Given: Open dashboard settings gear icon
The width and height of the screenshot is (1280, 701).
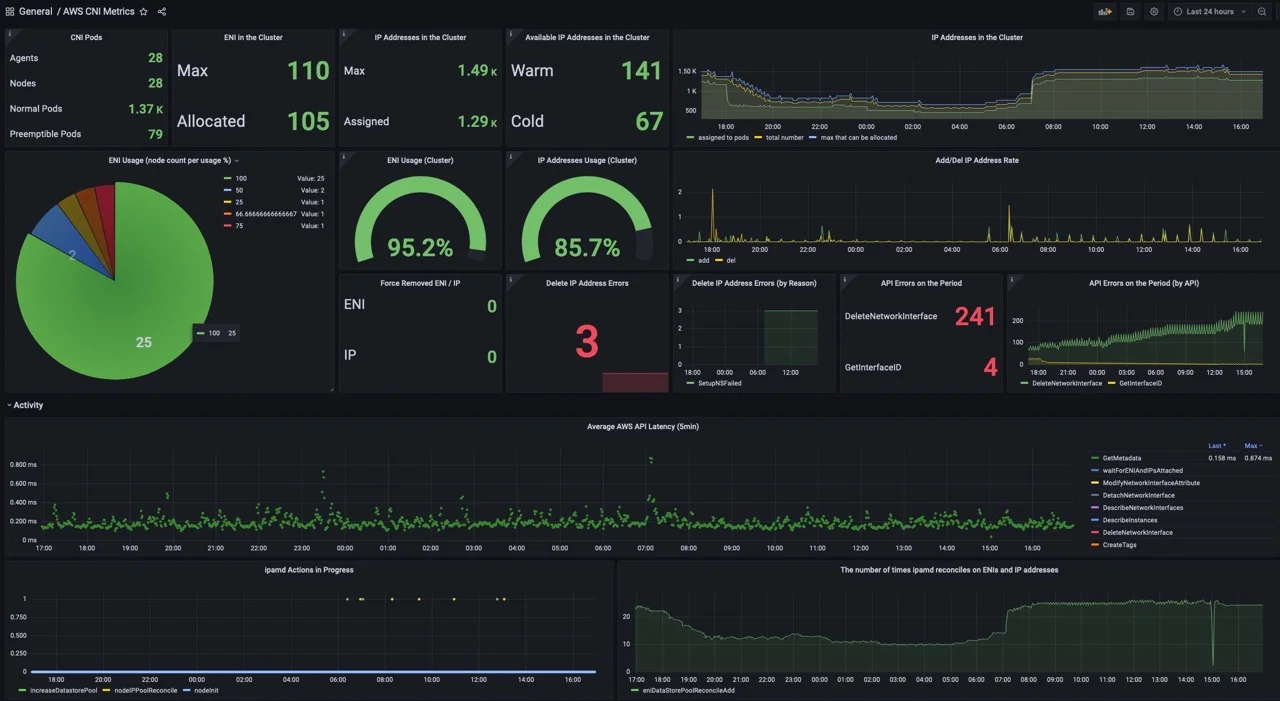Looking at the screenshot, I should (x=1154, y=12).
